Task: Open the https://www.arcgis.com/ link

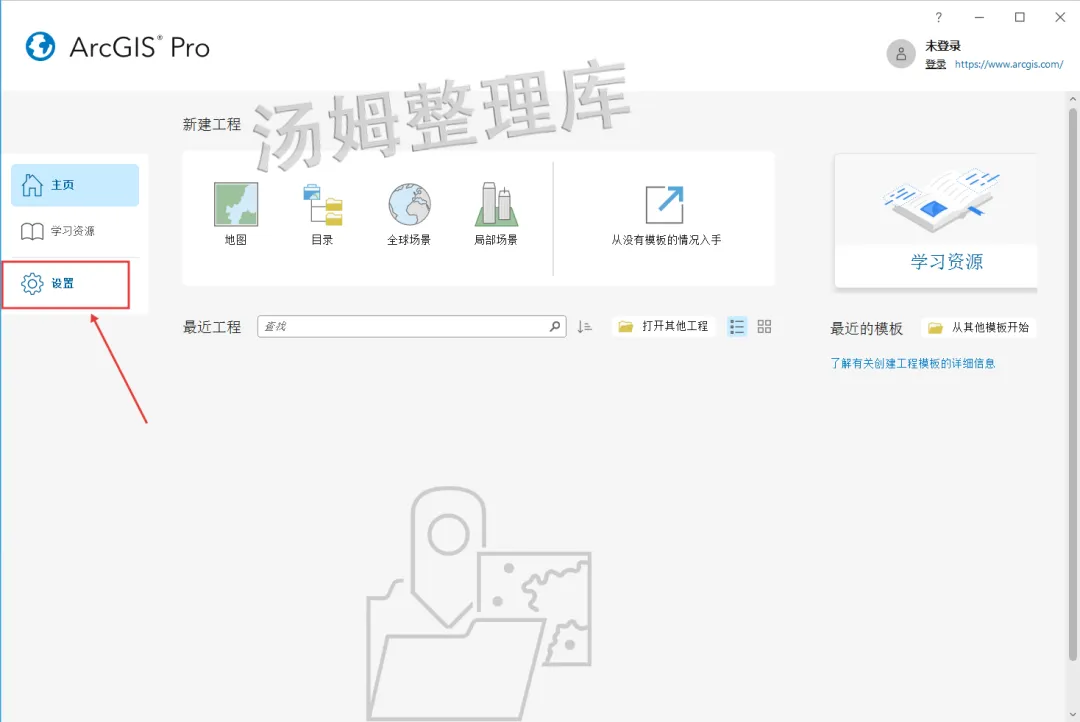Action: point(1009,64)
